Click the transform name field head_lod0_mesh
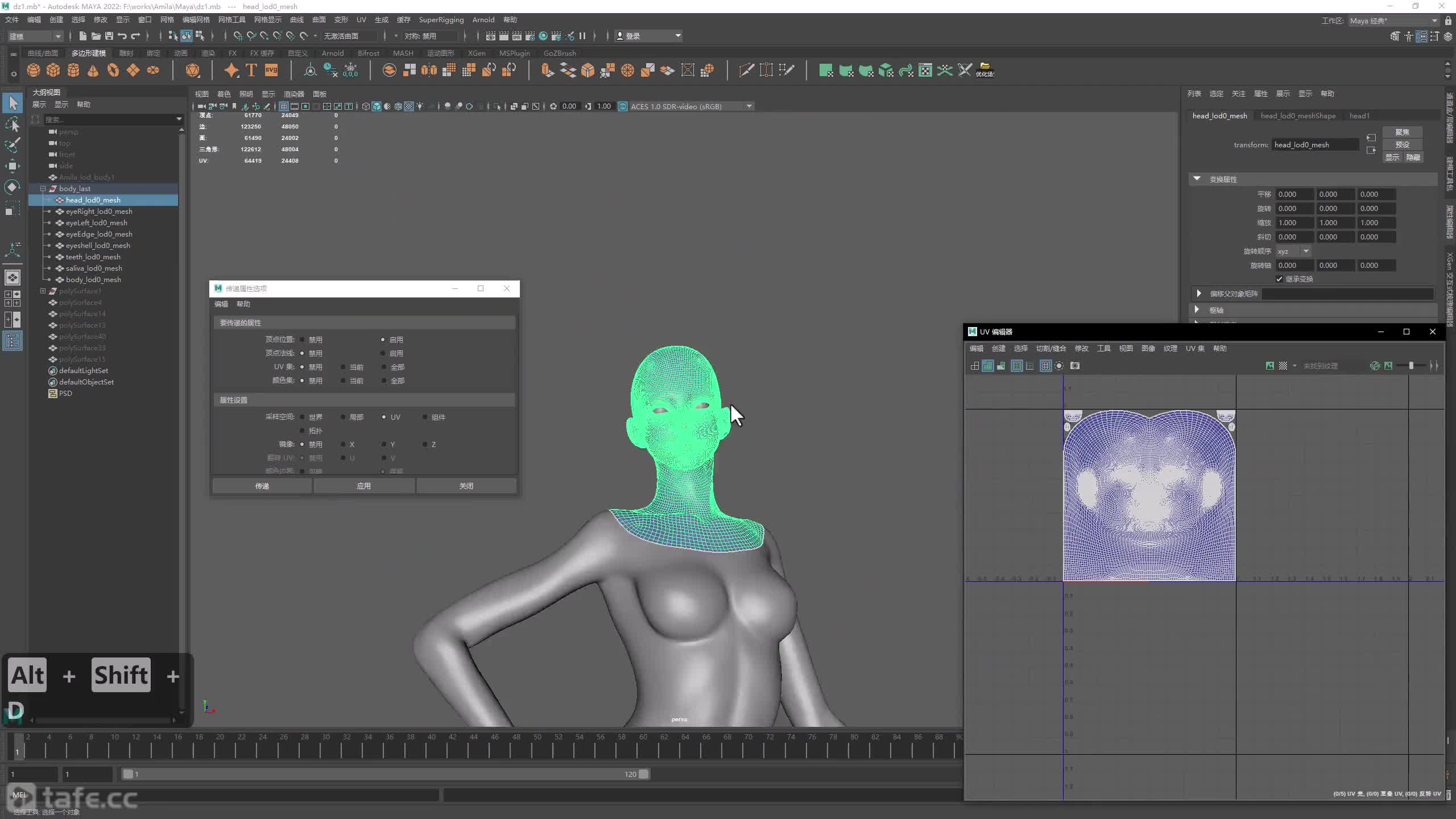The image size is (1456, 819). pyautogui.click(x=1316, y=145)
